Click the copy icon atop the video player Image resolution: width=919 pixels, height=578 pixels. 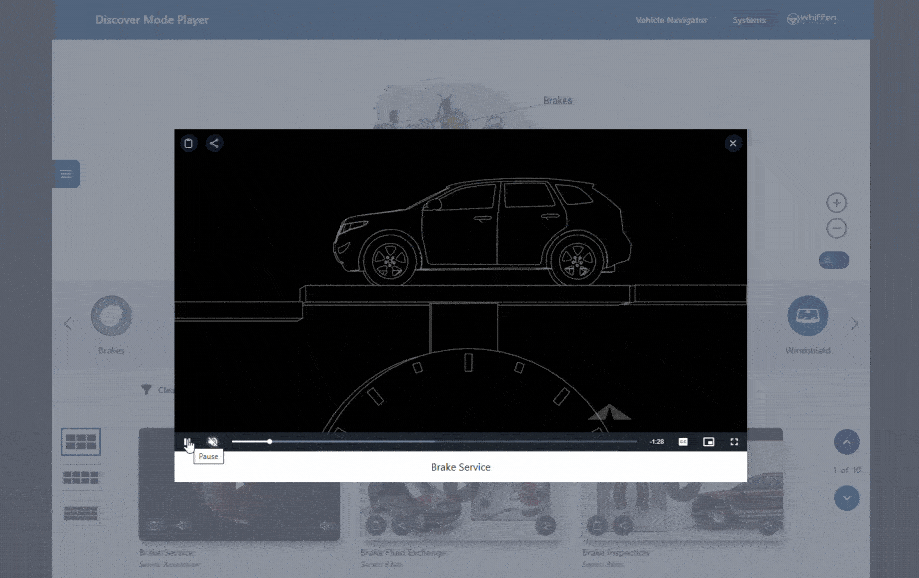[x=189, y=143]
